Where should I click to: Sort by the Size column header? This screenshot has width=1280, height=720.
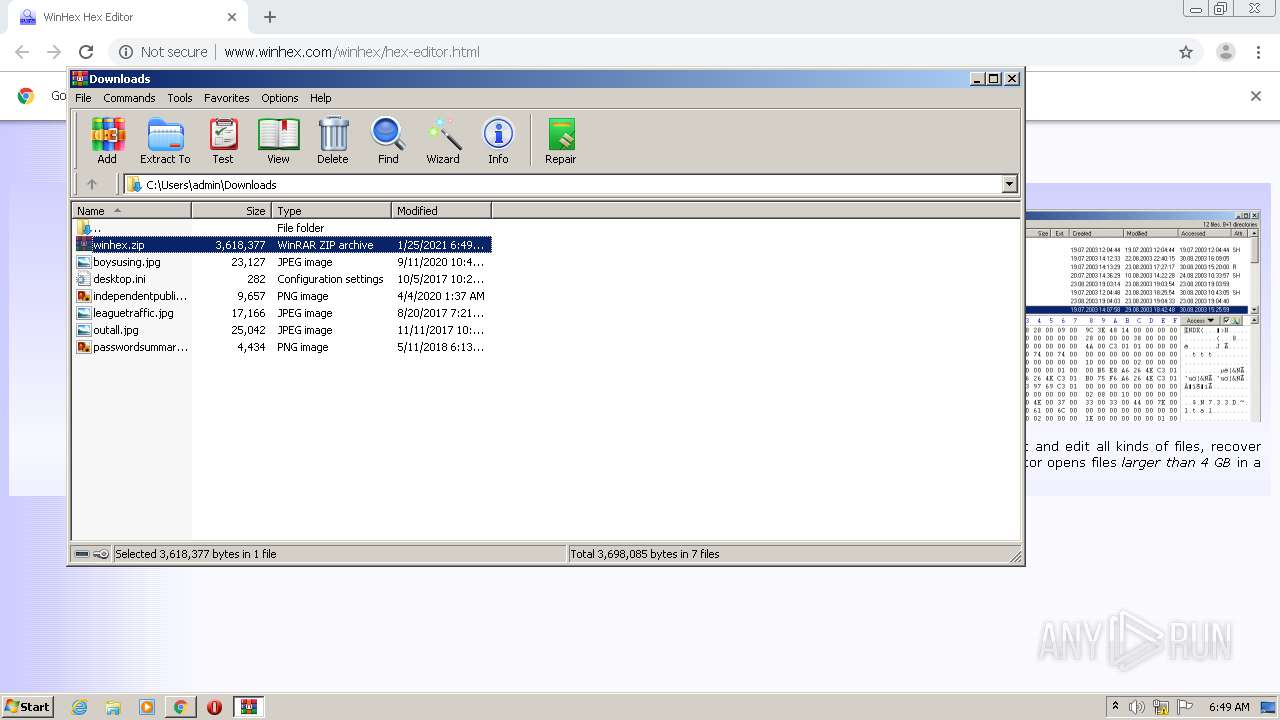pos(231,211)
